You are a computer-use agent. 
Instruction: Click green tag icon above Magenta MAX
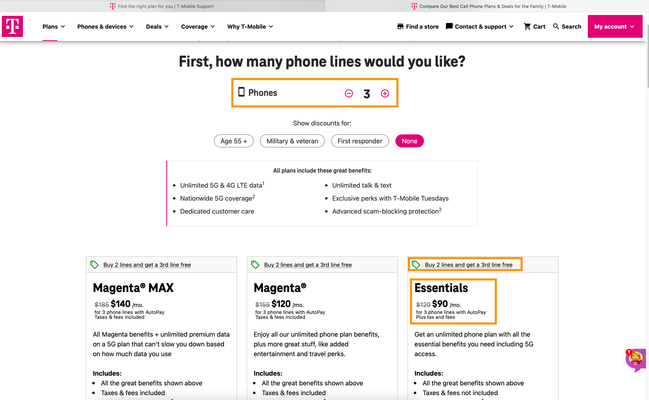click(x=94, y=265)
